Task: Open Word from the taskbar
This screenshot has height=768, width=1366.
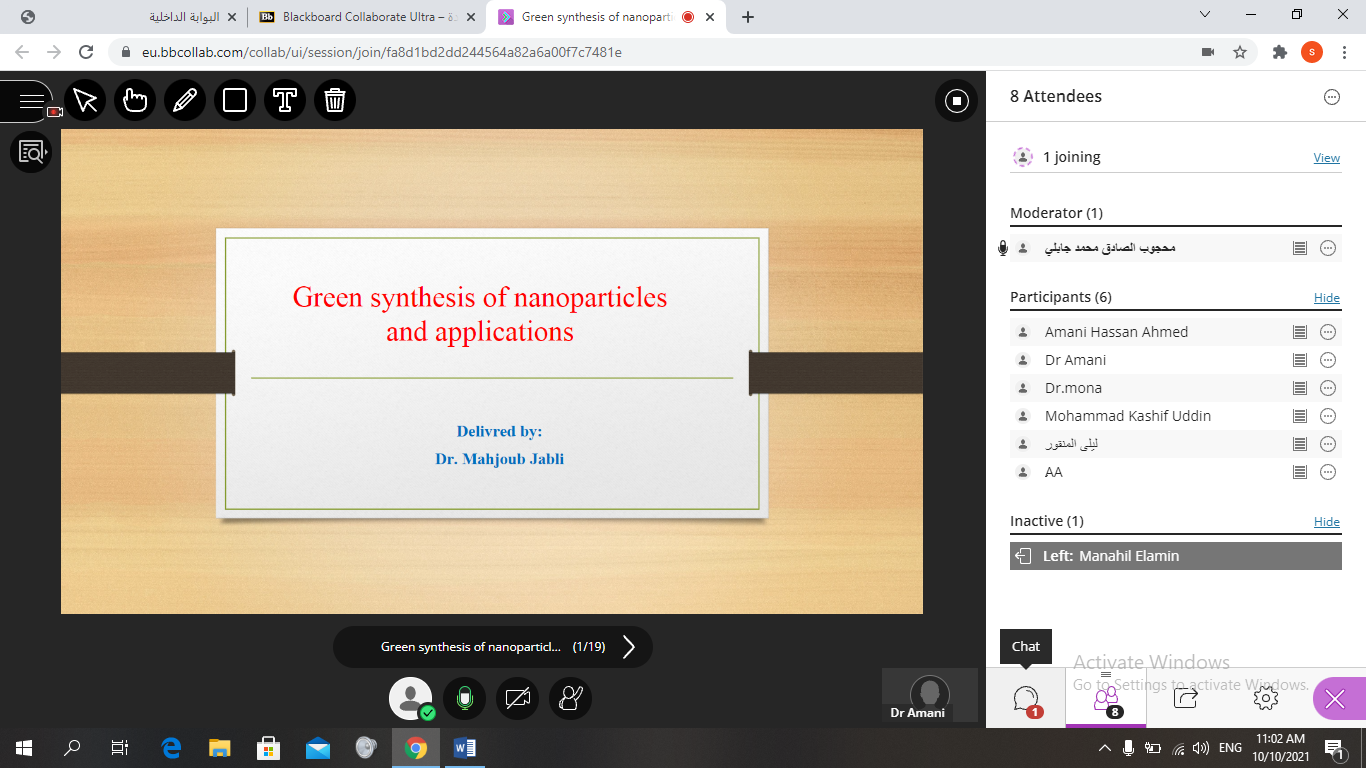Action: (x=465, y=747)
